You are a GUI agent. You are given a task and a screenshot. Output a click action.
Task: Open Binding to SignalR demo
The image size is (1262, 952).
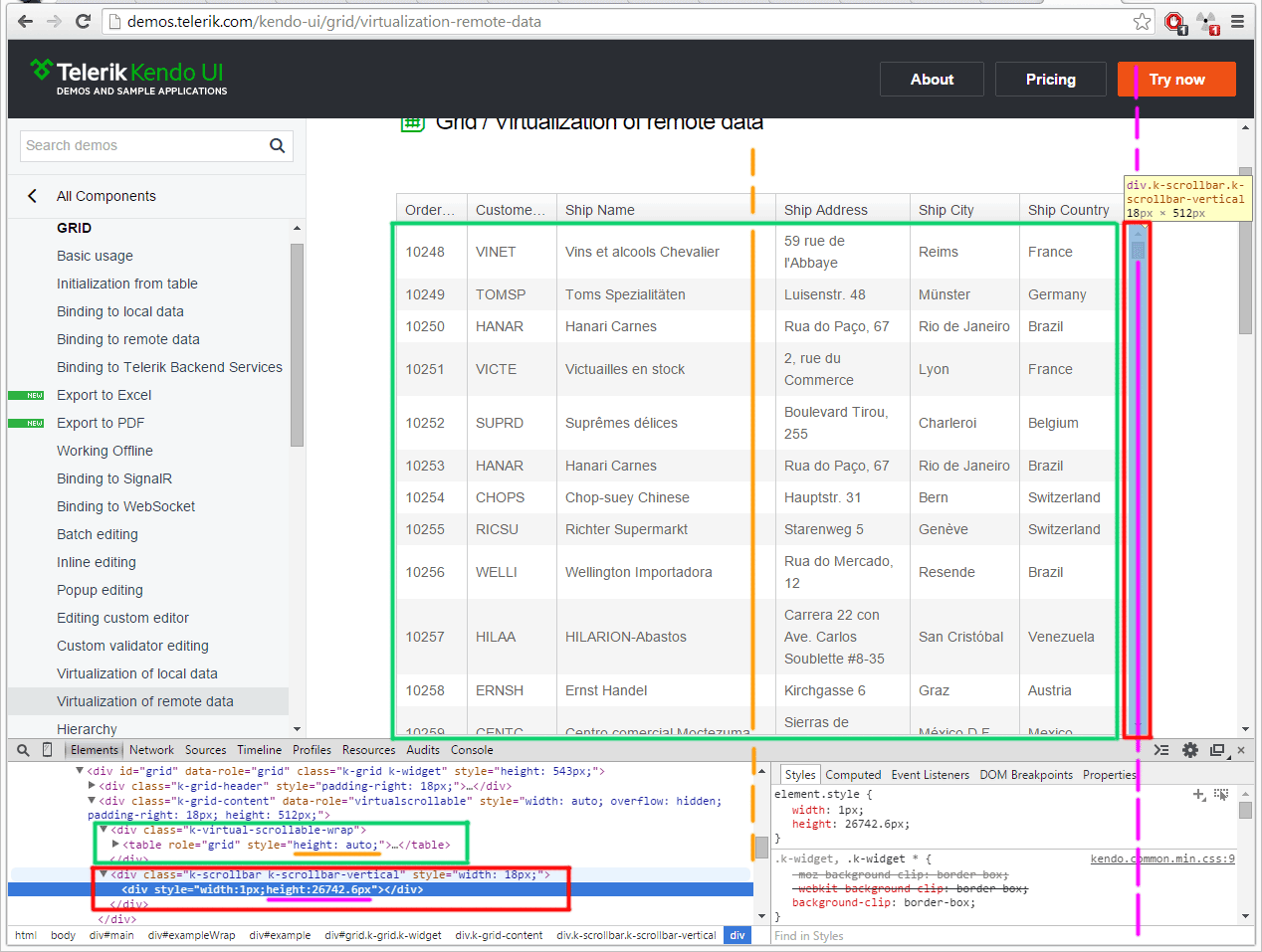click(x=114, y=478)
